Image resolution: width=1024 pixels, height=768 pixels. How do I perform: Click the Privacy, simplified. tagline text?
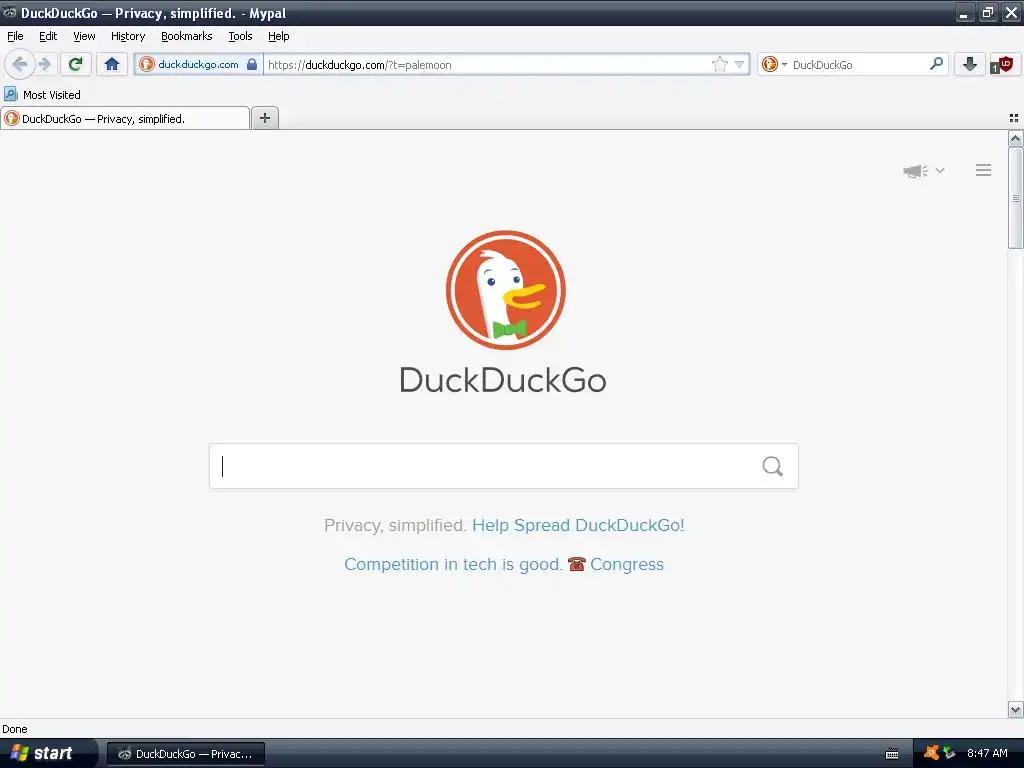[394, 525]
